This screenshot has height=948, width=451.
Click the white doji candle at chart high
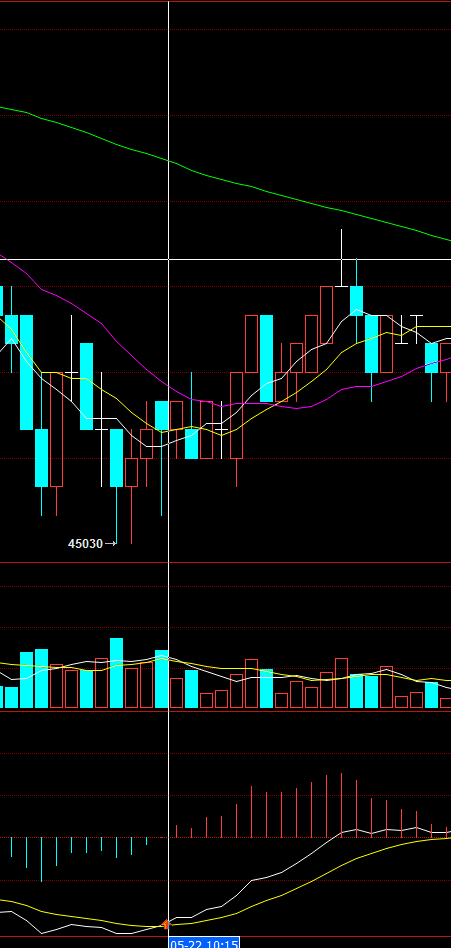pyautogui.click(x=342, y=258)
